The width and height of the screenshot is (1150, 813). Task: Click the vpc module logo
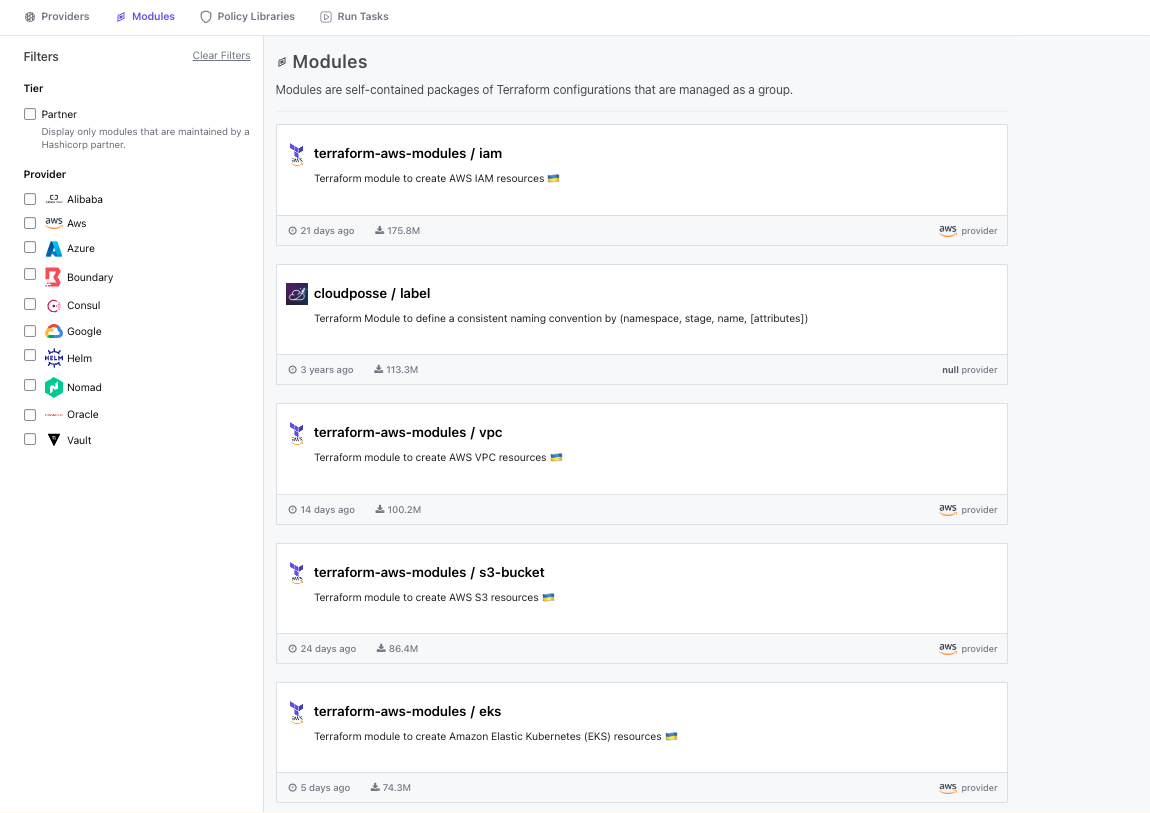click(297, 433)
